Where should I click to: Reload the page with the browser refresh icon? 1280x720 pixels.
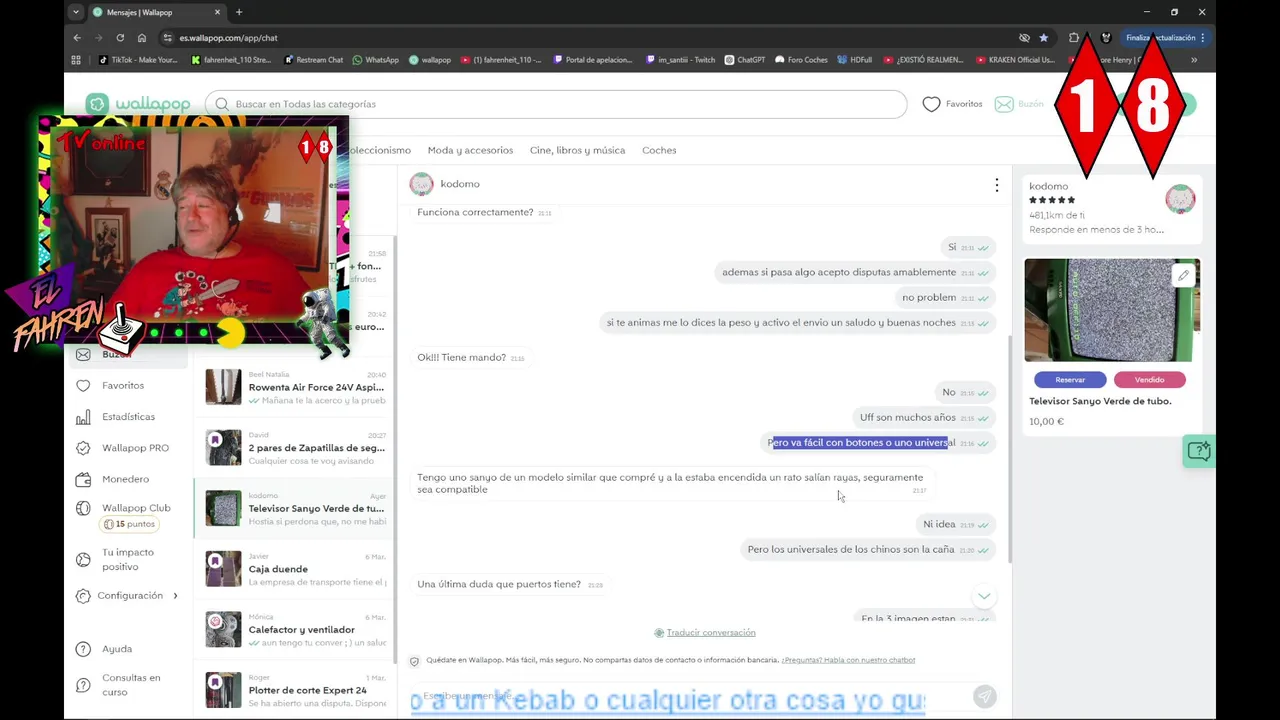coord(119,38)
